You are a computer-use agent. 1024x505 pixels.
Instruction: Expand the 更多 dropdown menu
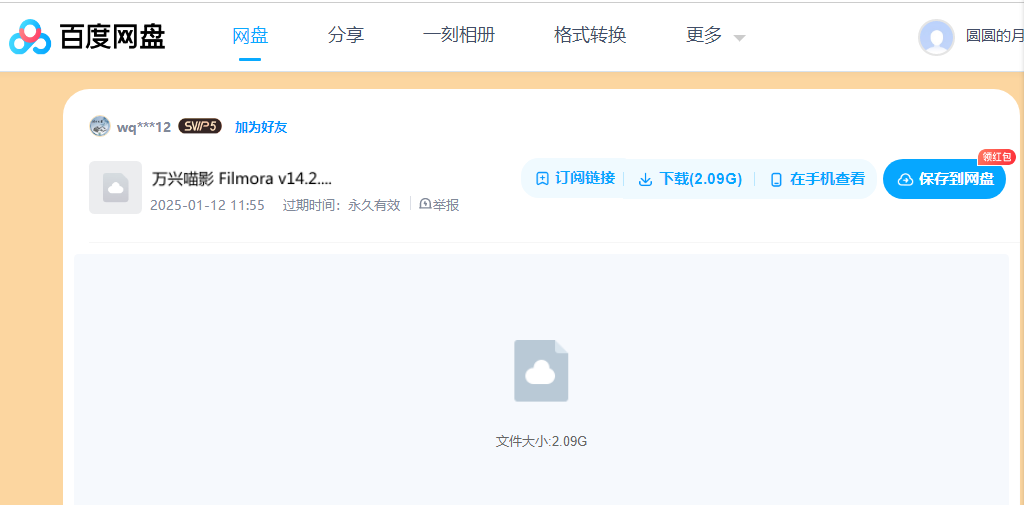pos(715,35)
